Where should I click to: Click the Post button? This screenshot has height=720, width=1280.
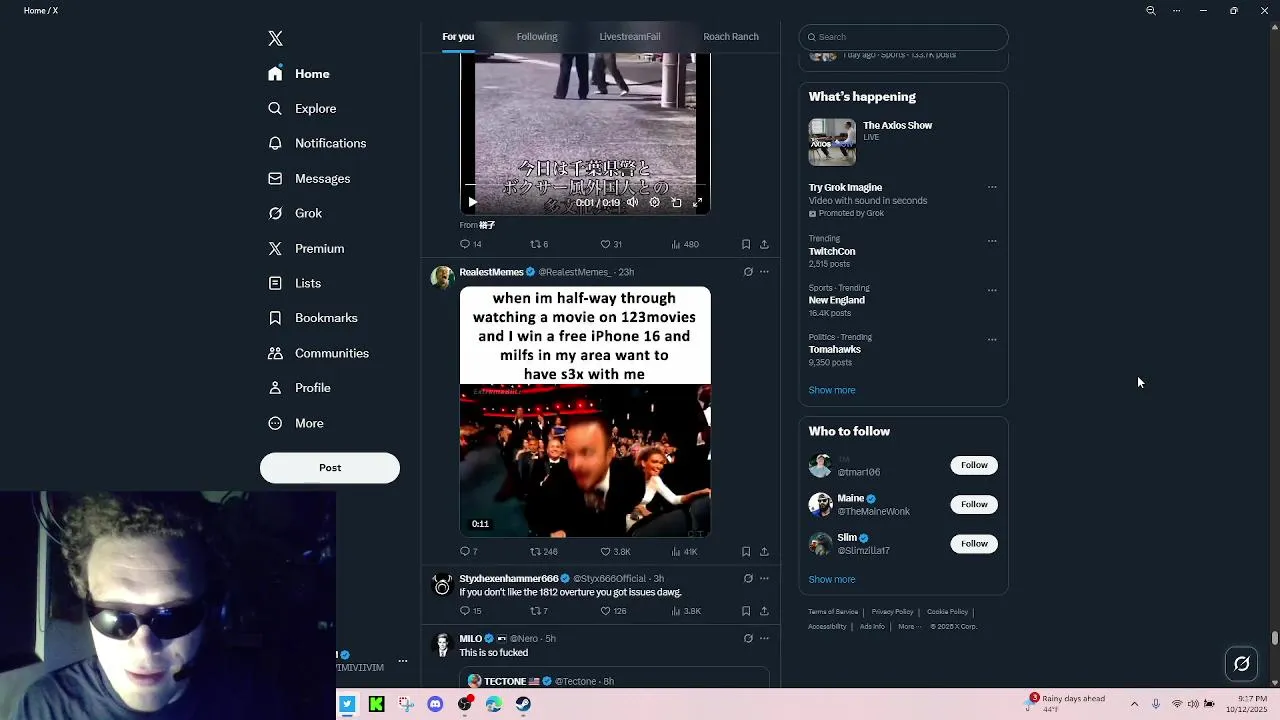pyautogui.click(x=330, y=467)
